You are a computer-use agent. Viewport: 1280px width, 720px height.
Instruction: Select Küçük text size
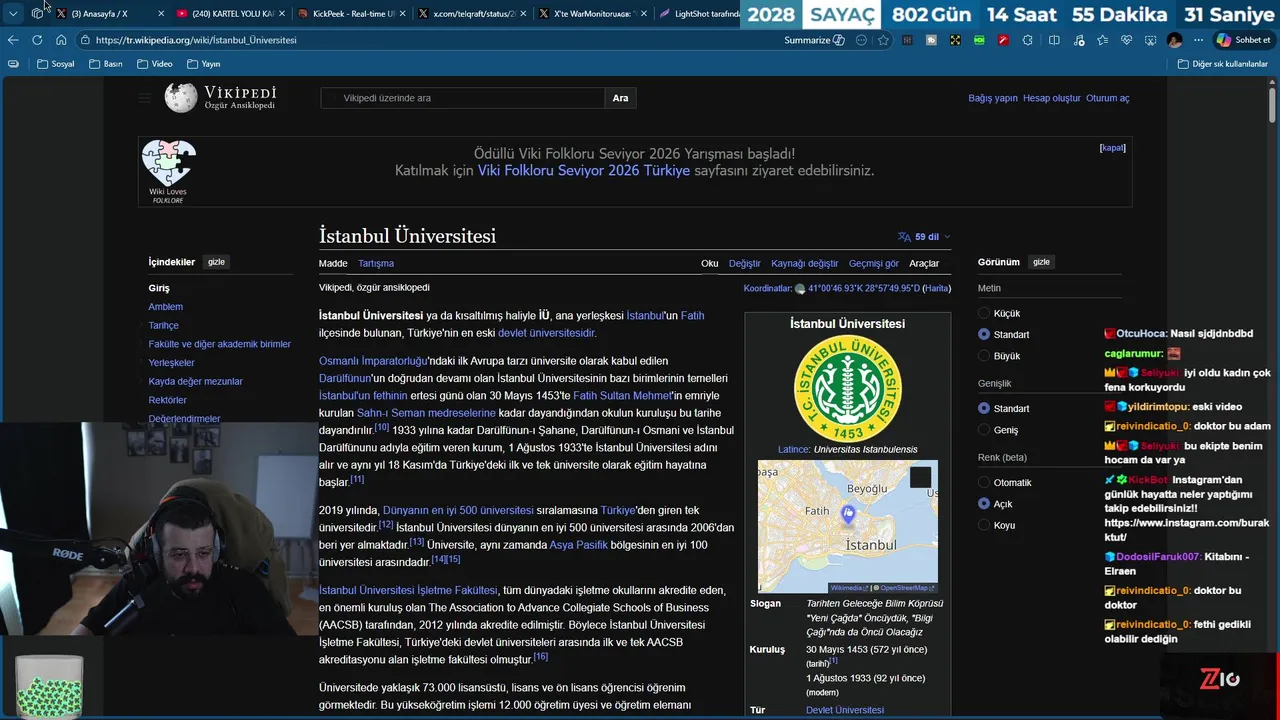(984, 313)
